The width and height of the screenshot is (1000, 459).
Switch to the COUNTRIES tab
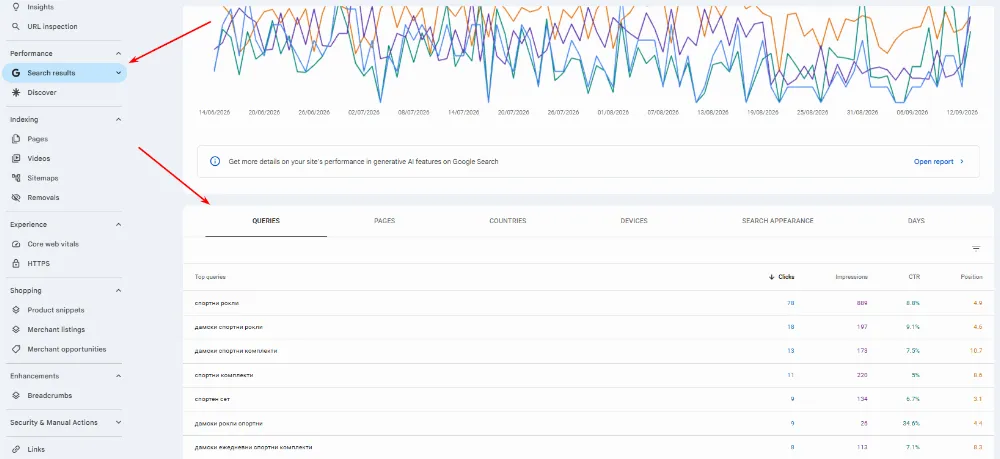(508, 221)
